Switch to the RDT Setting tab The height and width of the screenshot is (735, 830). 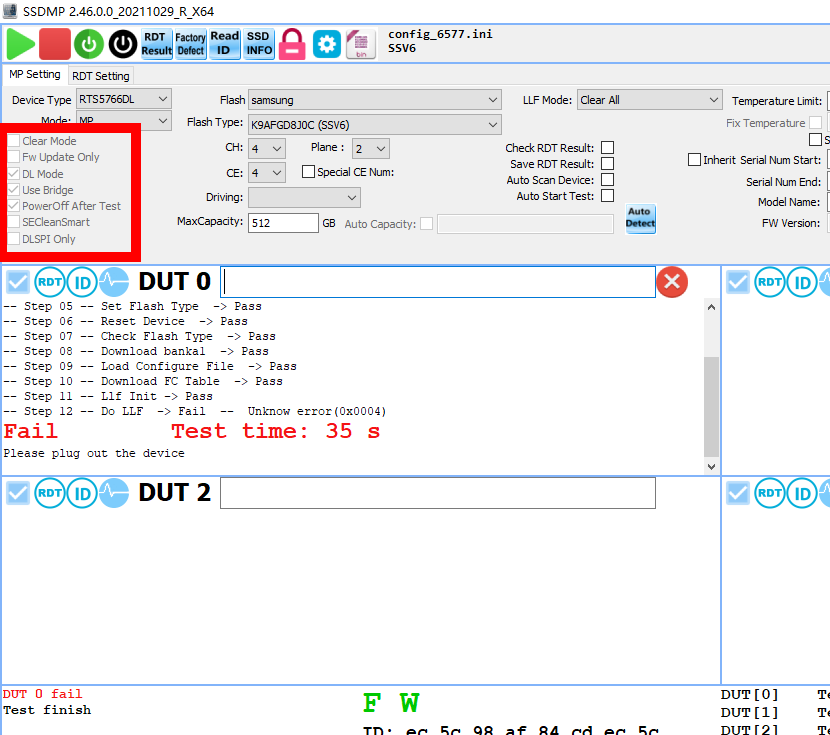(x=100, y=76)
